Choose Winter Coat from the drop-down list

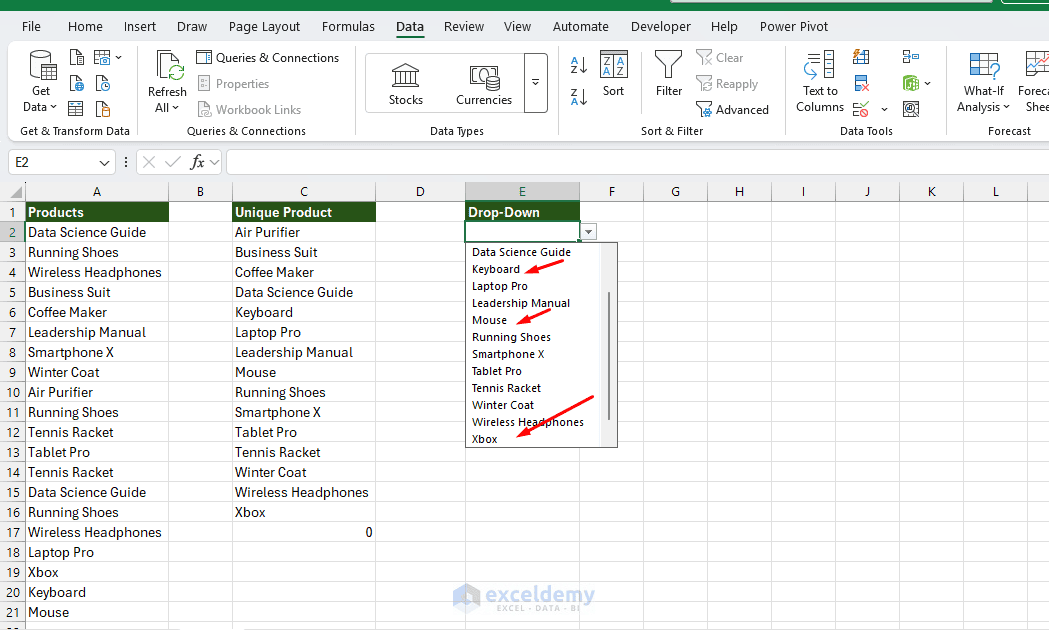click(x=502, y=405)
